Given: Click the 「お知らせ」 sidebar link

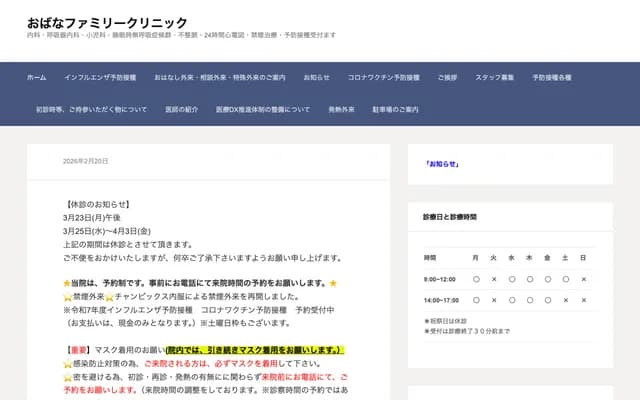Looking at the screenshot, I should coord(440,164).
